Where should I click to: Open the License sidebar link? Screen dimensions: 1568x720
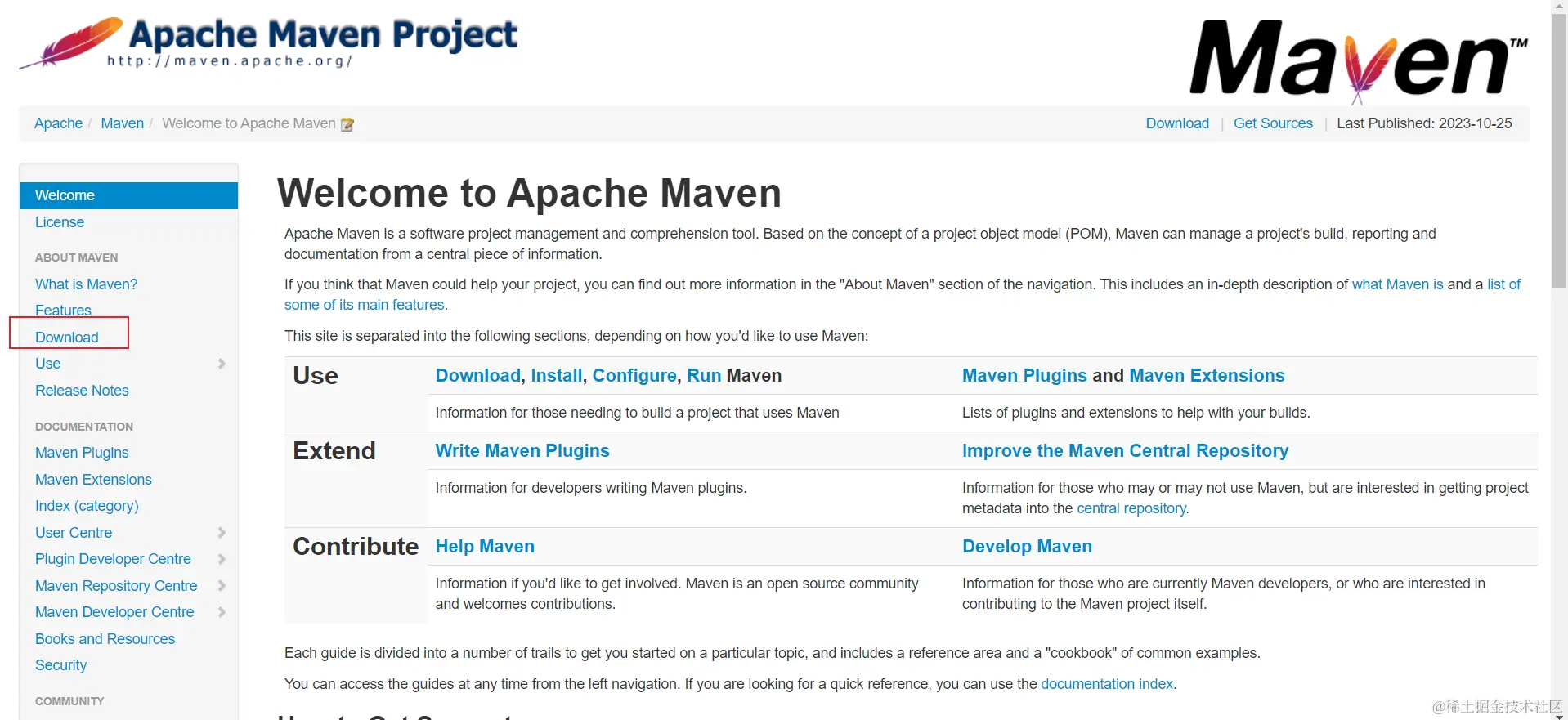point(60,222)
